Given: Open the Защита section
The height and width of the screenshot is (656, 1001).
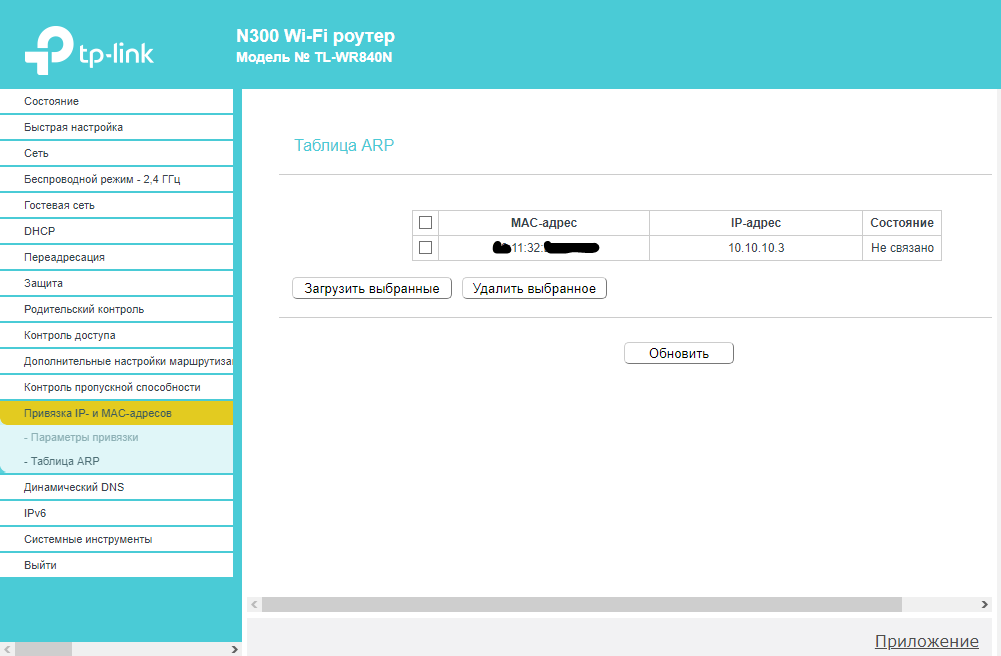Looking at the screenshot, I should point(116,283).
